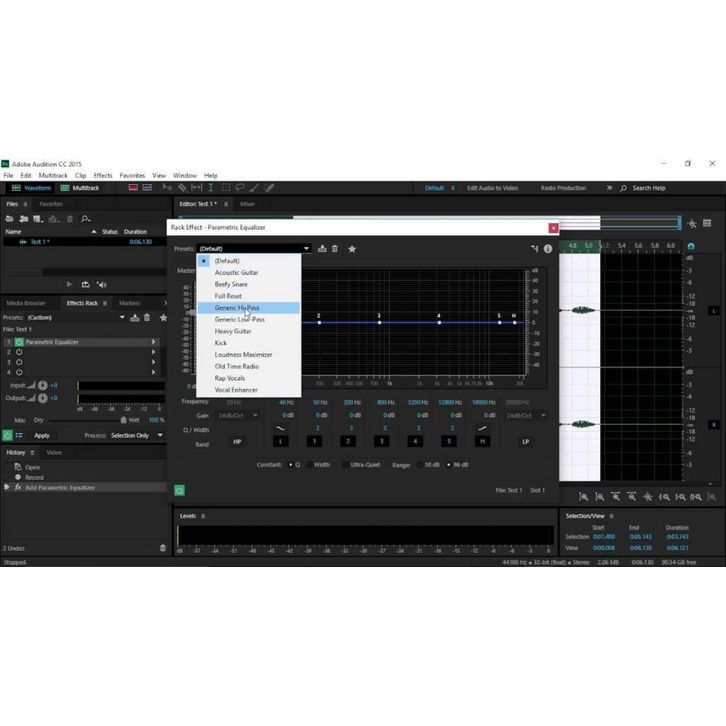Viewport: 726px width, 726px height.
Task: Select the 30 dB range option
Action: 422,464
